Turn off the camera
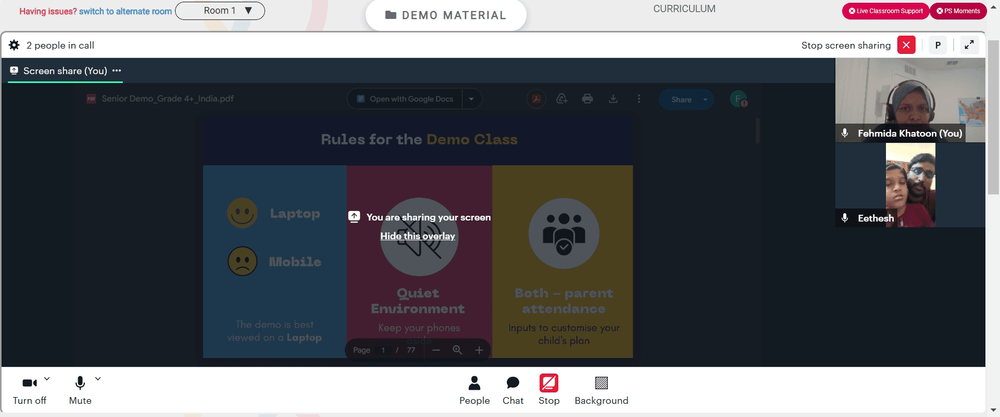The image size is (1000, 417). pyautogui.click(x=29, y=390)
